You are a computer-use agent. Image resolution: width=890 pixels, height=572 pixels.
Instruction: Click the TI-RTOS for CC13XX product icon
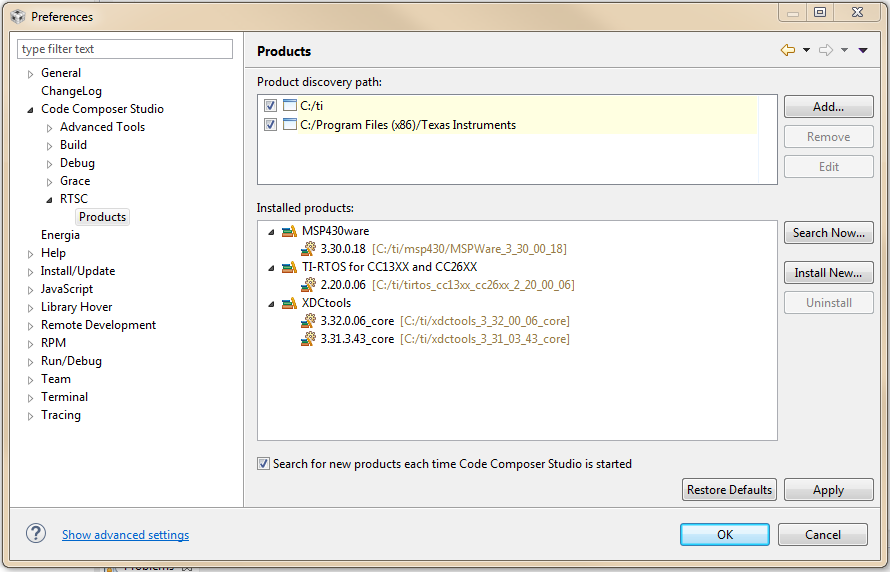coord(289,267)
